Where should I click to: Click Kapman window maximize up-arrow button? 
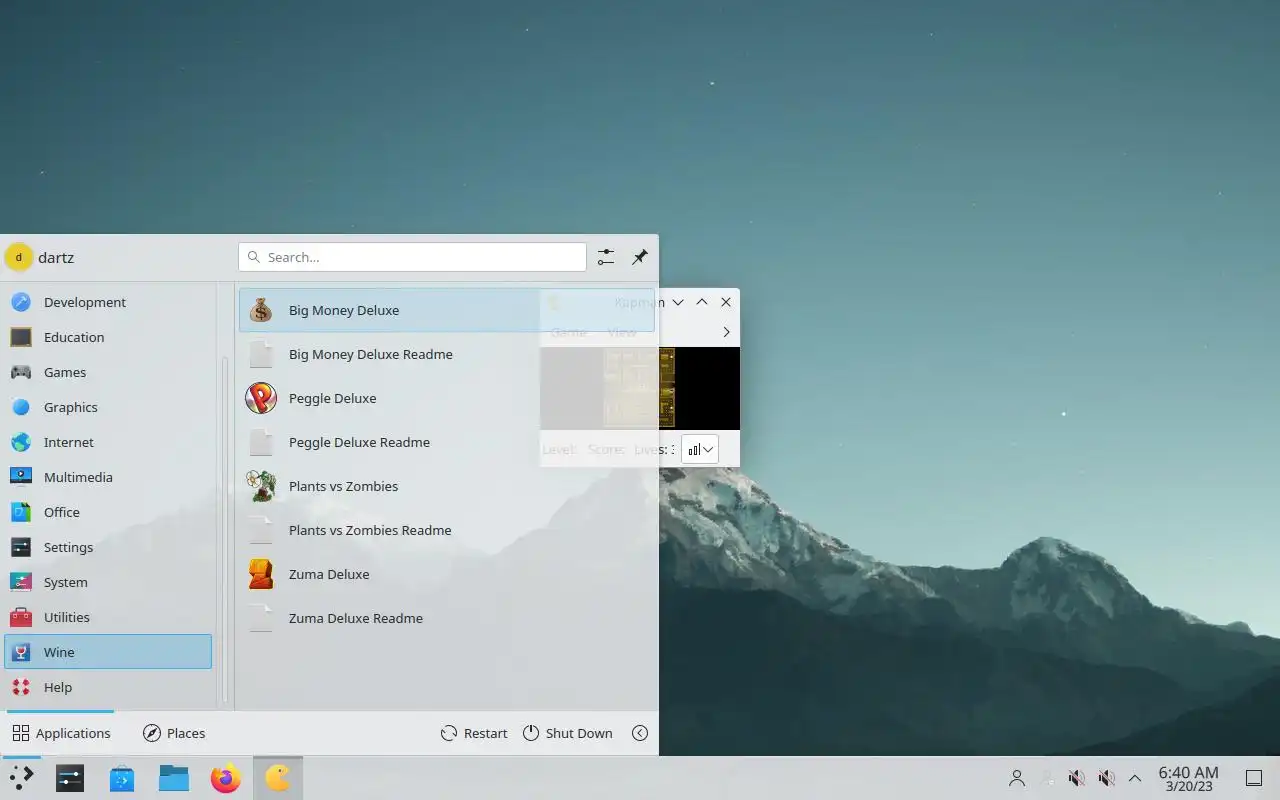[702, 302]
